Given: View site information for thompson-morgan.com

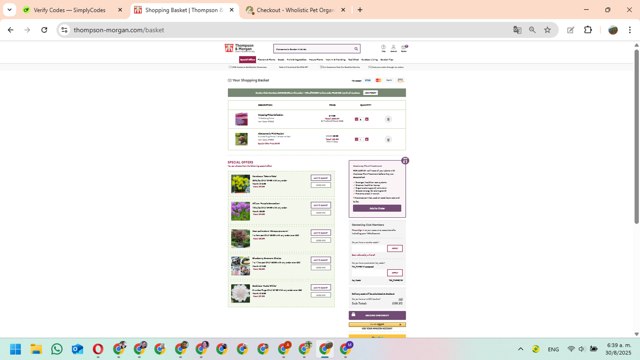Looking at the screenshot, I should pos(64,30).
